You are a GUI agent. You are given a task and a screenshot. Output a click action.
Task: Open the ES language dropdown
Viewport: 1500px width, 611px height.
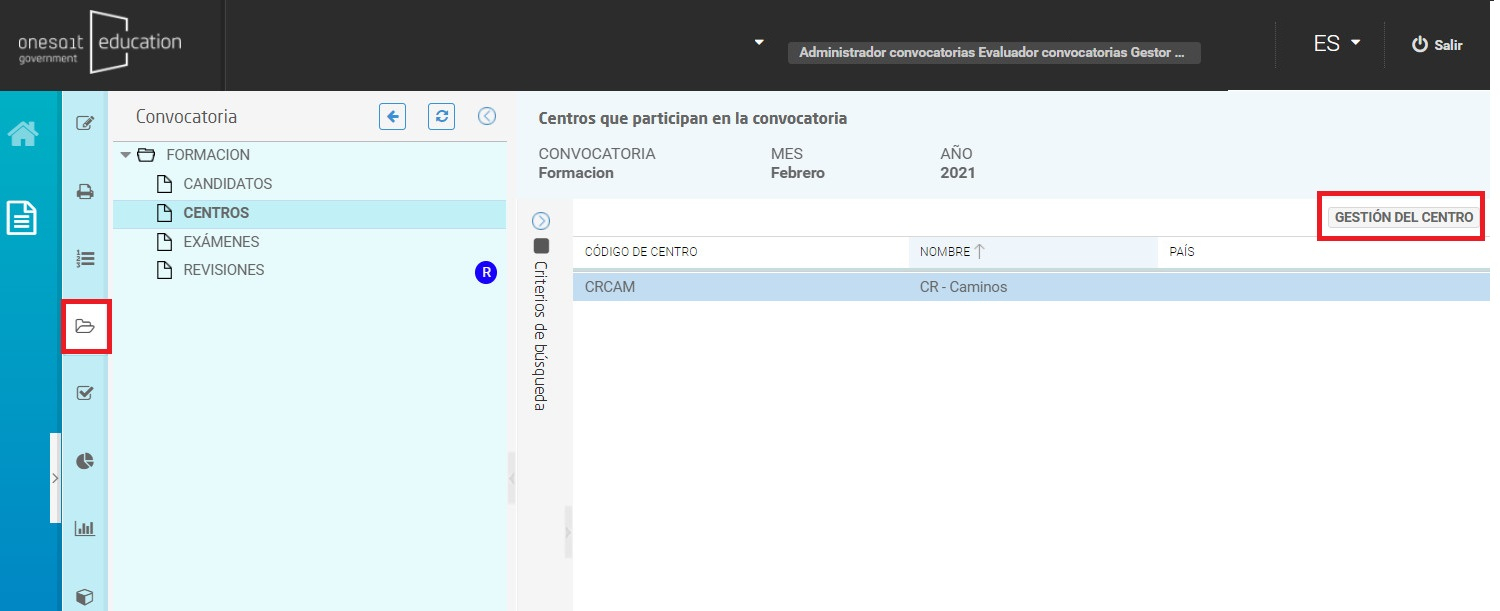1337,44
